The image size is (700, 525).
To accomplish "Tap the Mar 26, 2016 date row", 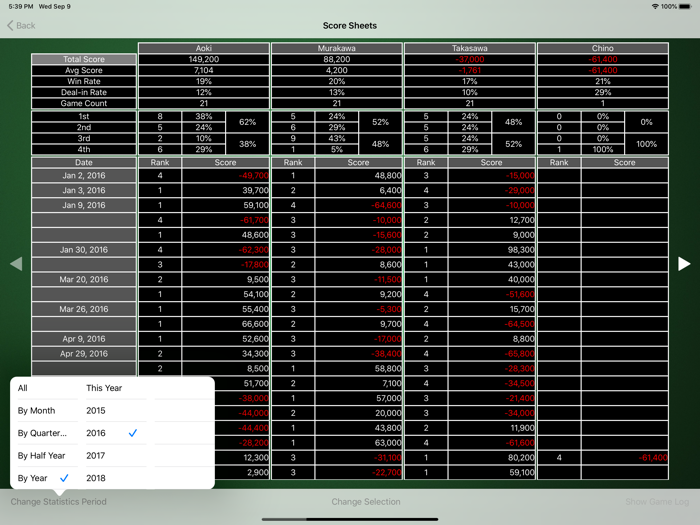I will (x=83, y=309).
